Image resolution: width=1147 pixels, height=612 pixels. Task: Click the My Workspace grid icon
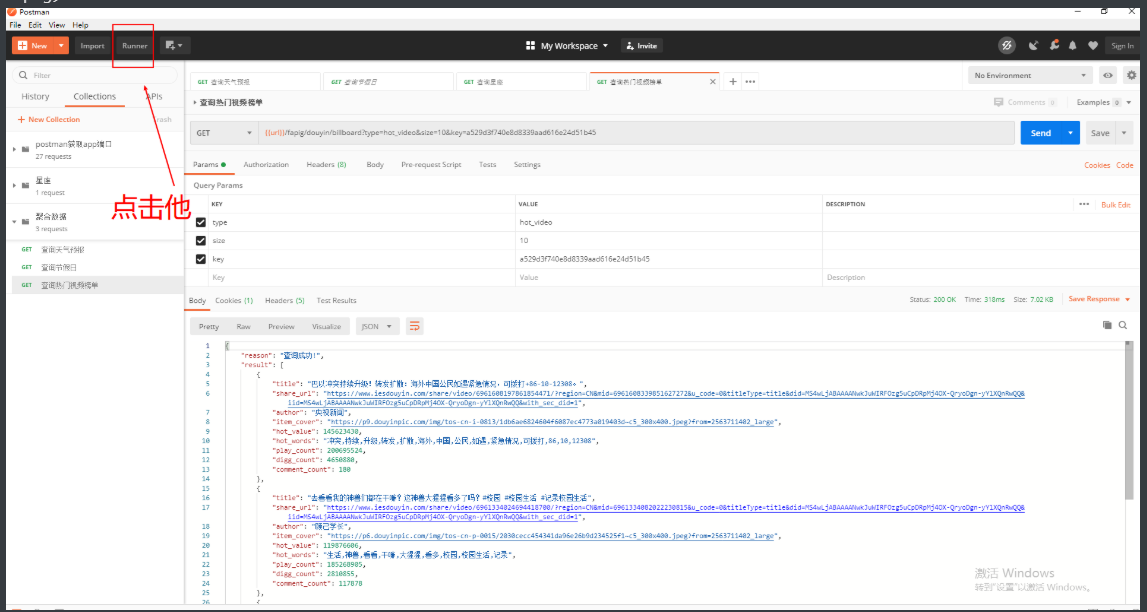click(x=530, y=45)
